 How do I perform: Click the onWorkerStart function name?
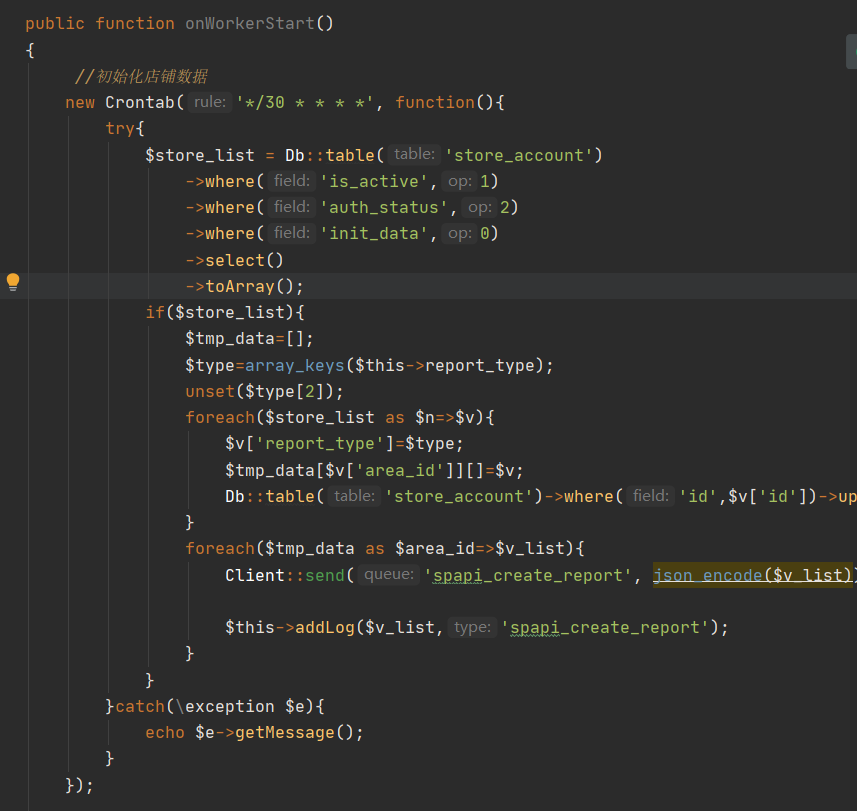[250, 23]
